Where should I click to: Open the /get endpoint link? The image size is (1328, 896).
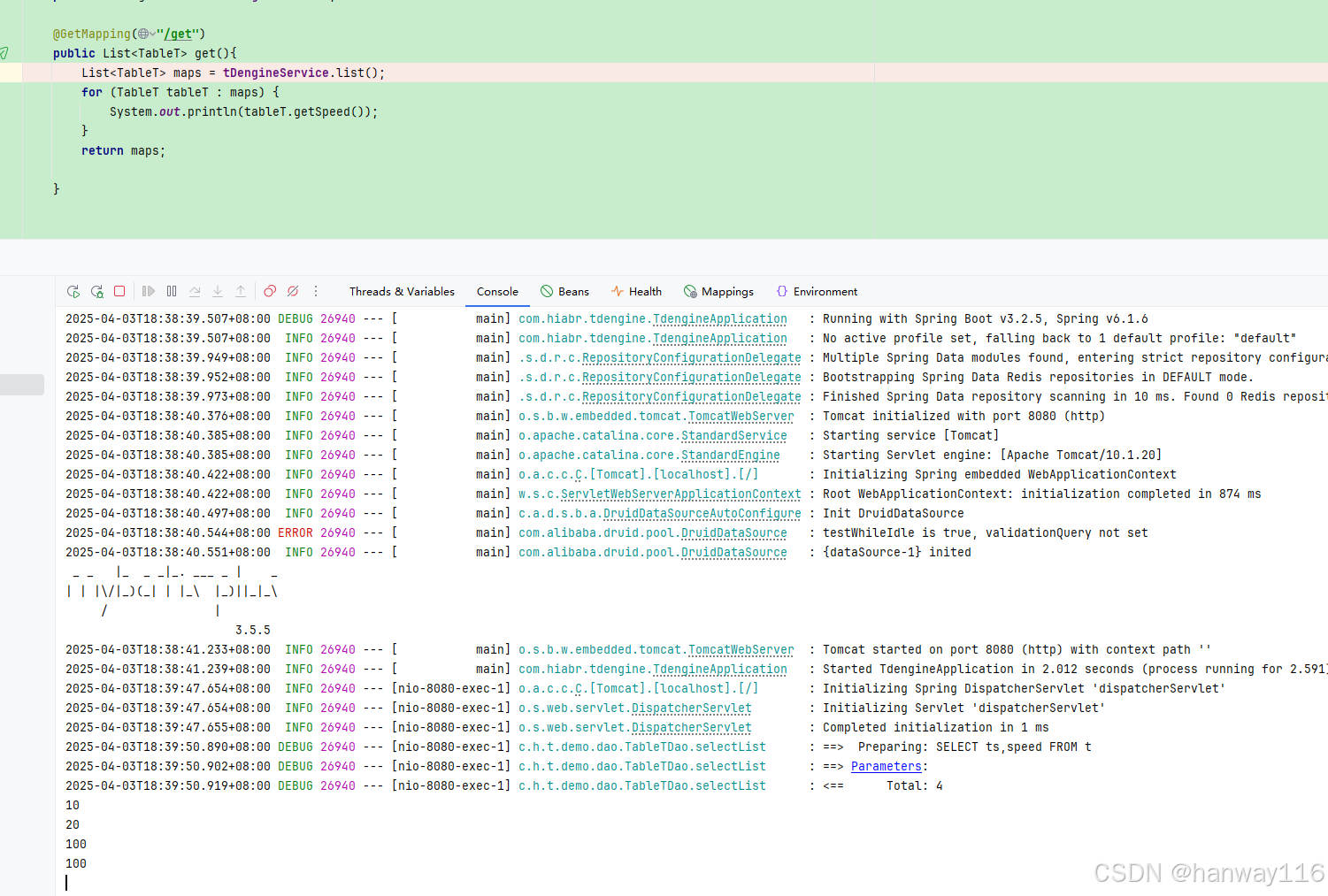pyautogui.click(x=179, y=34)
